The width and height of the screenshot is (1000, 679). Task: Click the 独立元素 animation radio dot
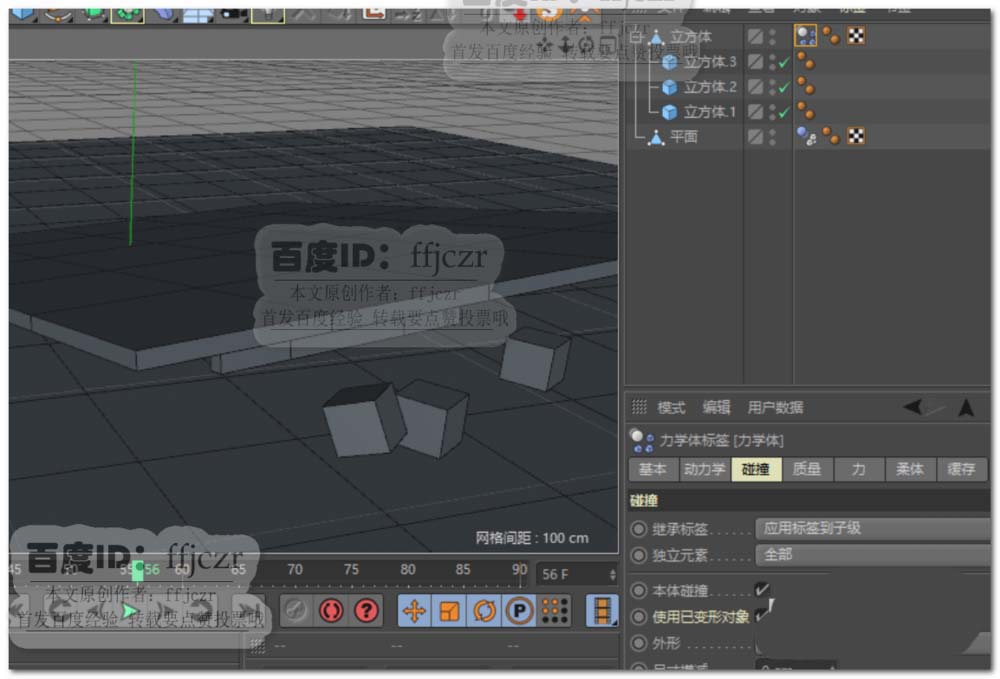click(638, 555)
